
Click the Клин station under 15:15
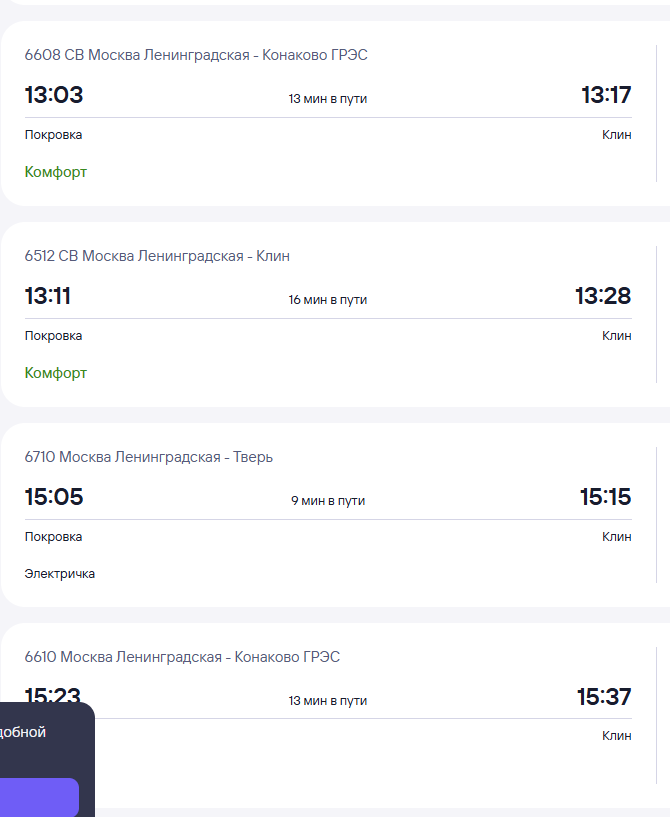(616, 537)
